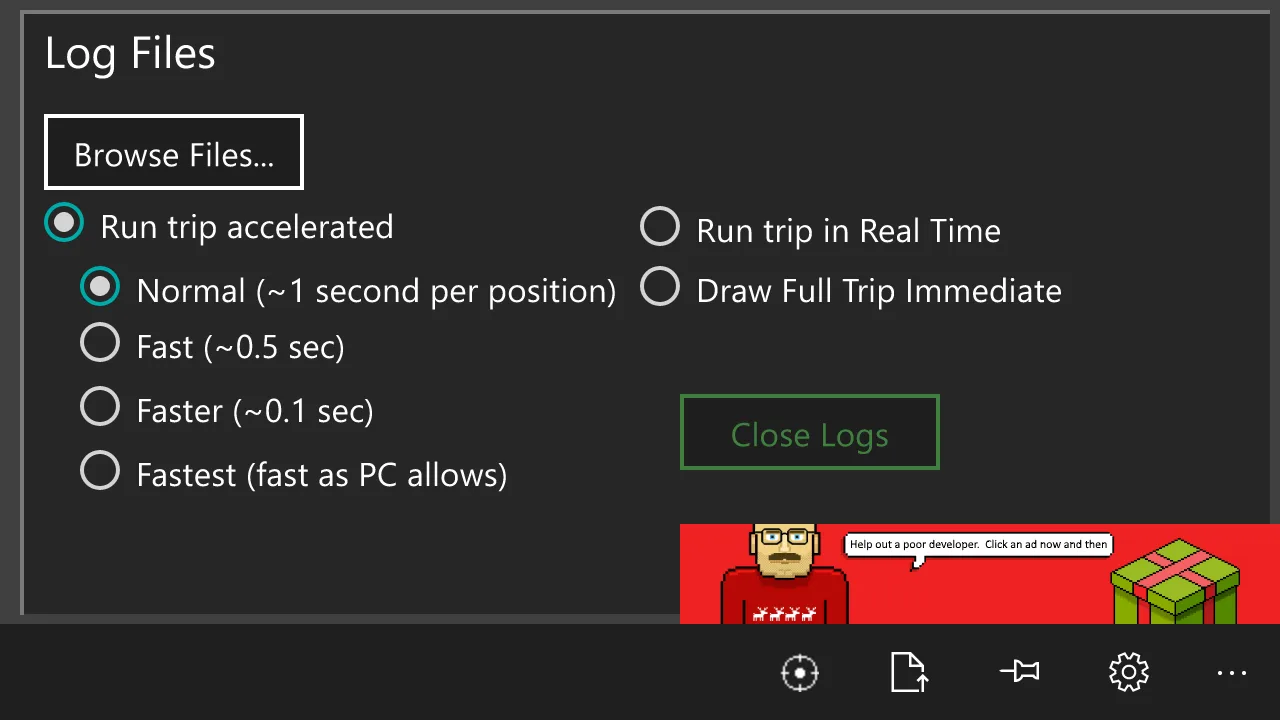Image resolution: width=1280 pixels, height=720 pixels.
Task: Click the green gift box in the ad
Action: pos(1175,582)
